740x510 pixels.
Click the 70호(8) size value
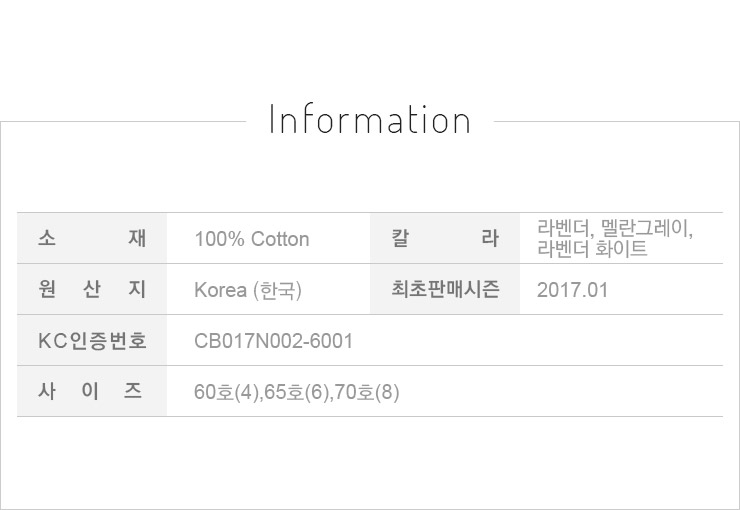(x=367, y=392)
